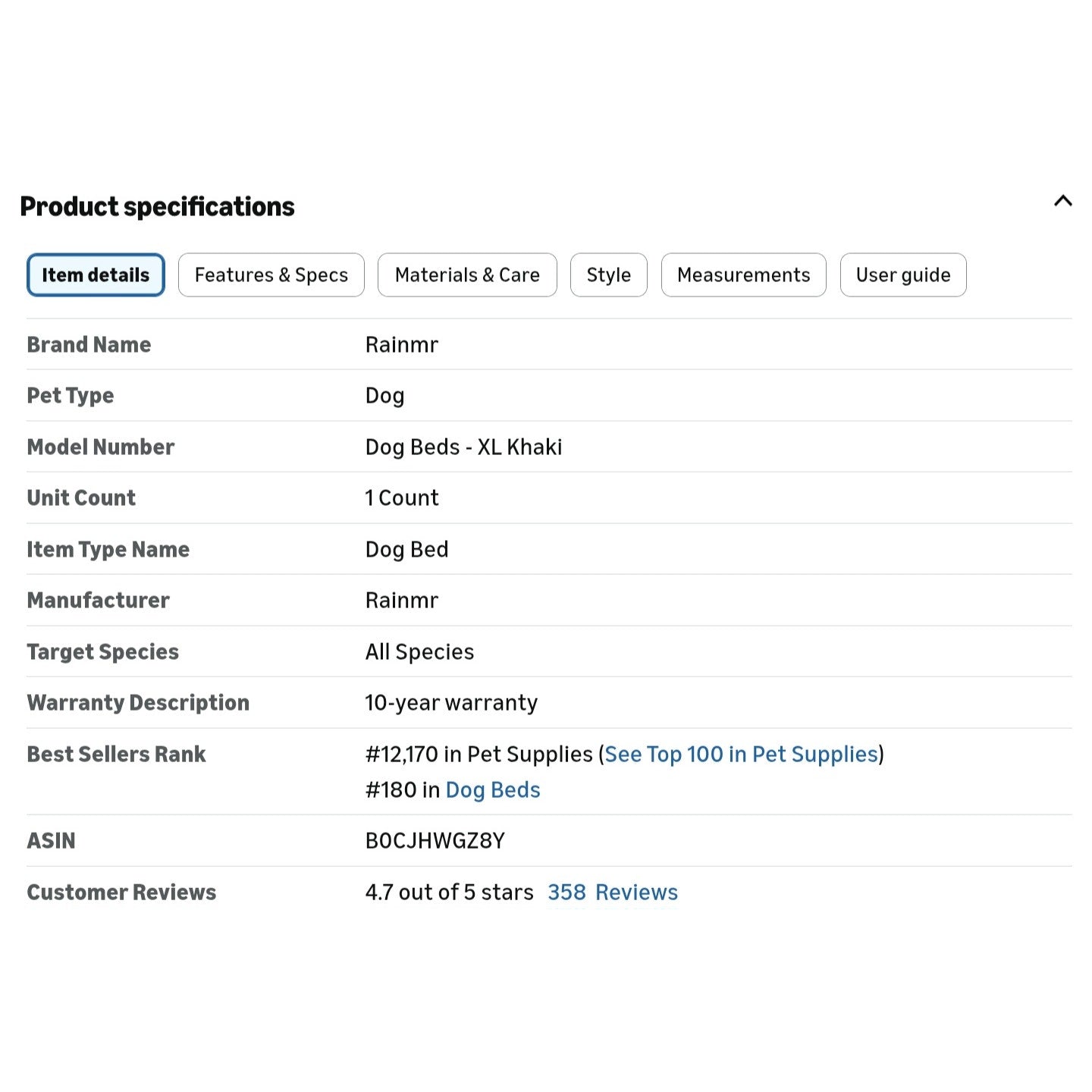Click the Brand Name value Rainmr
This screenshot has height=1092, width=1092.
pos(402,344)
